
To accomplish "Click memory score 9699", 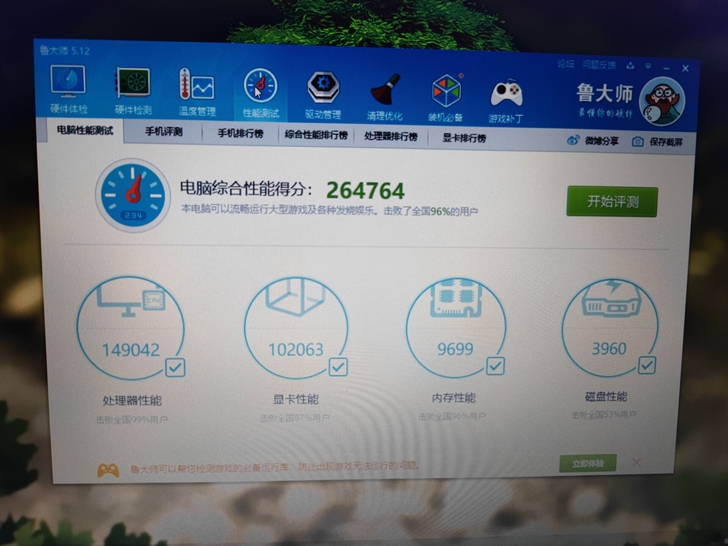I will pyautogui.click(x=455, y=349).
